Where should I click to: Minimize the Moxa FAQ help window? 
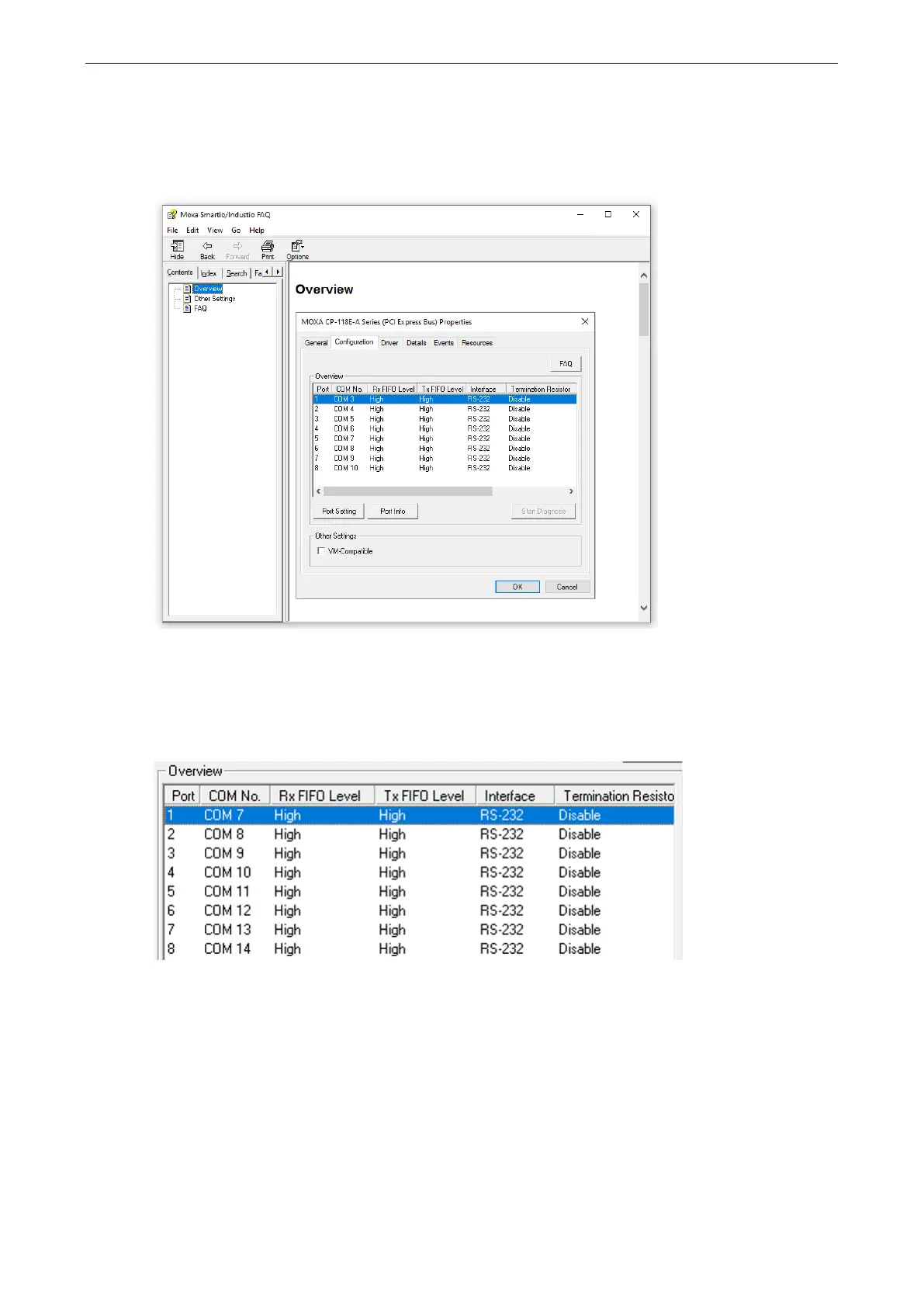[x=580, y=214]
